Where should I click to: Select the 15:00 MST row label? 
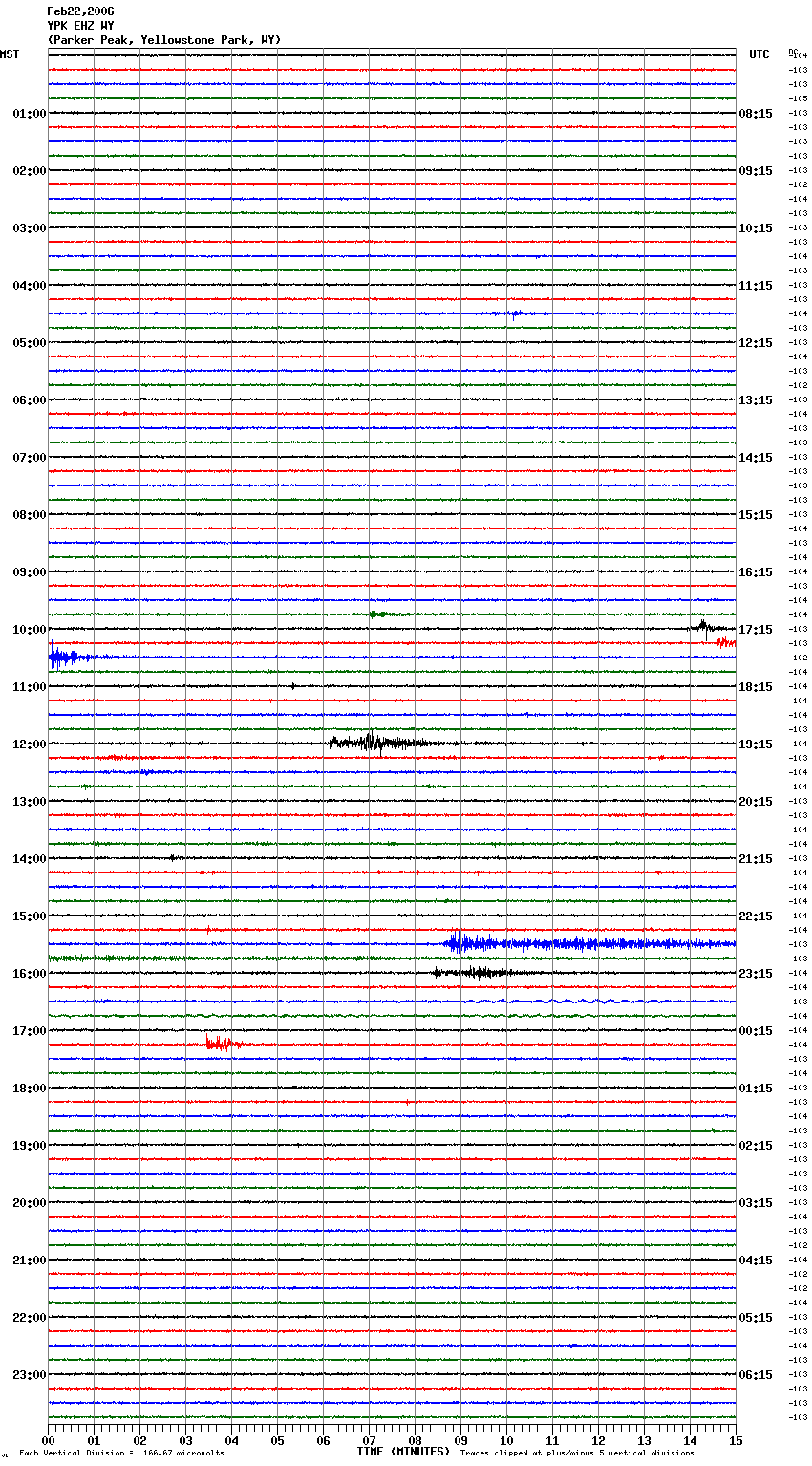tap(30, 916)
